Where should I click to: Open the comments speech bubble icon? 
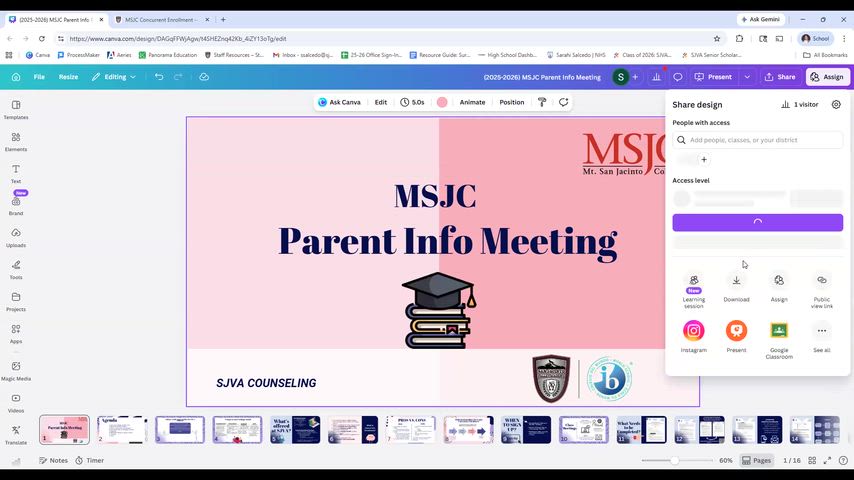click(678, 77)
